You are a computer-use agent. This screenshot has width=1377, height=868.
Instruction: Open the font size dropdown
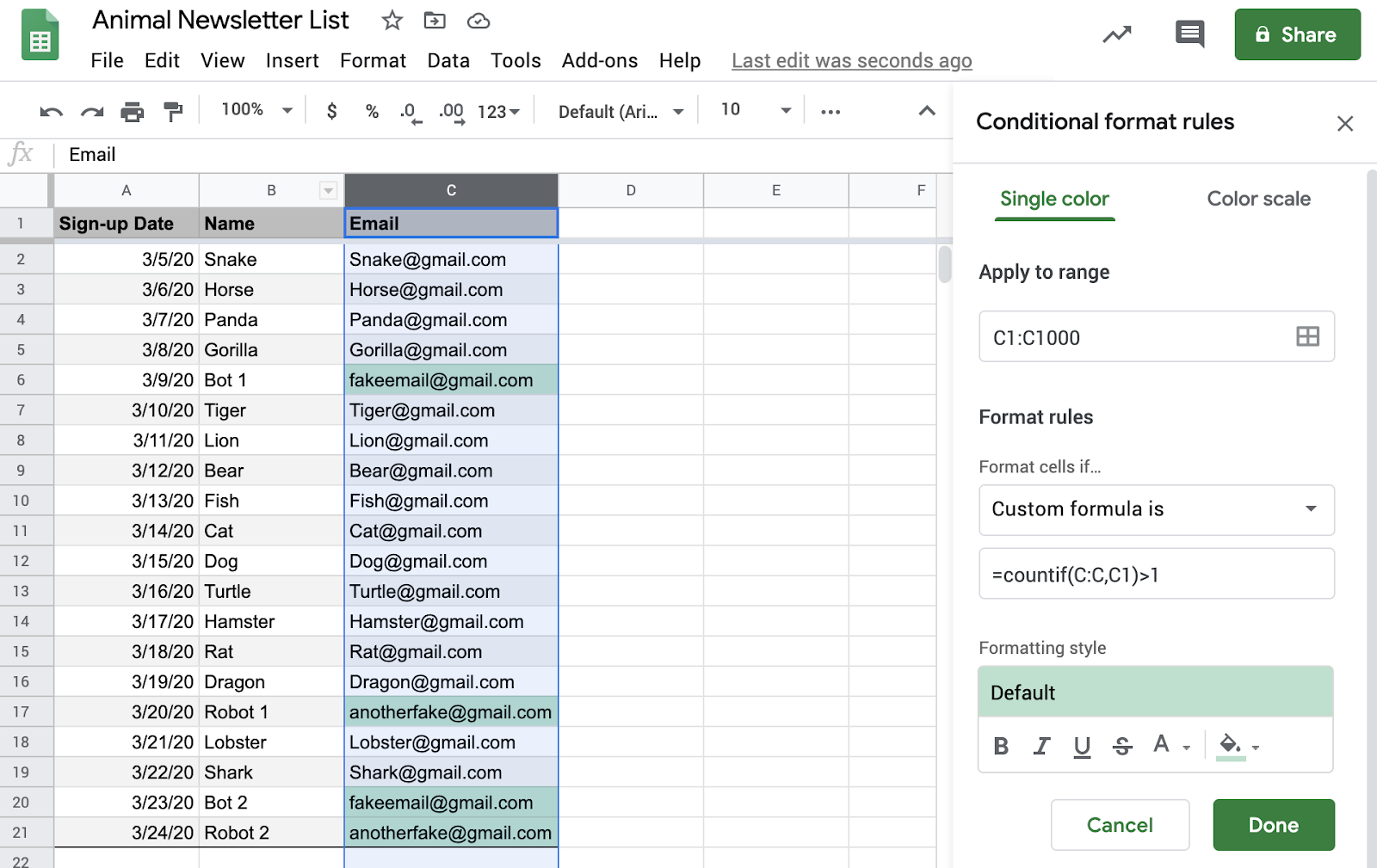tap(756, 110)
